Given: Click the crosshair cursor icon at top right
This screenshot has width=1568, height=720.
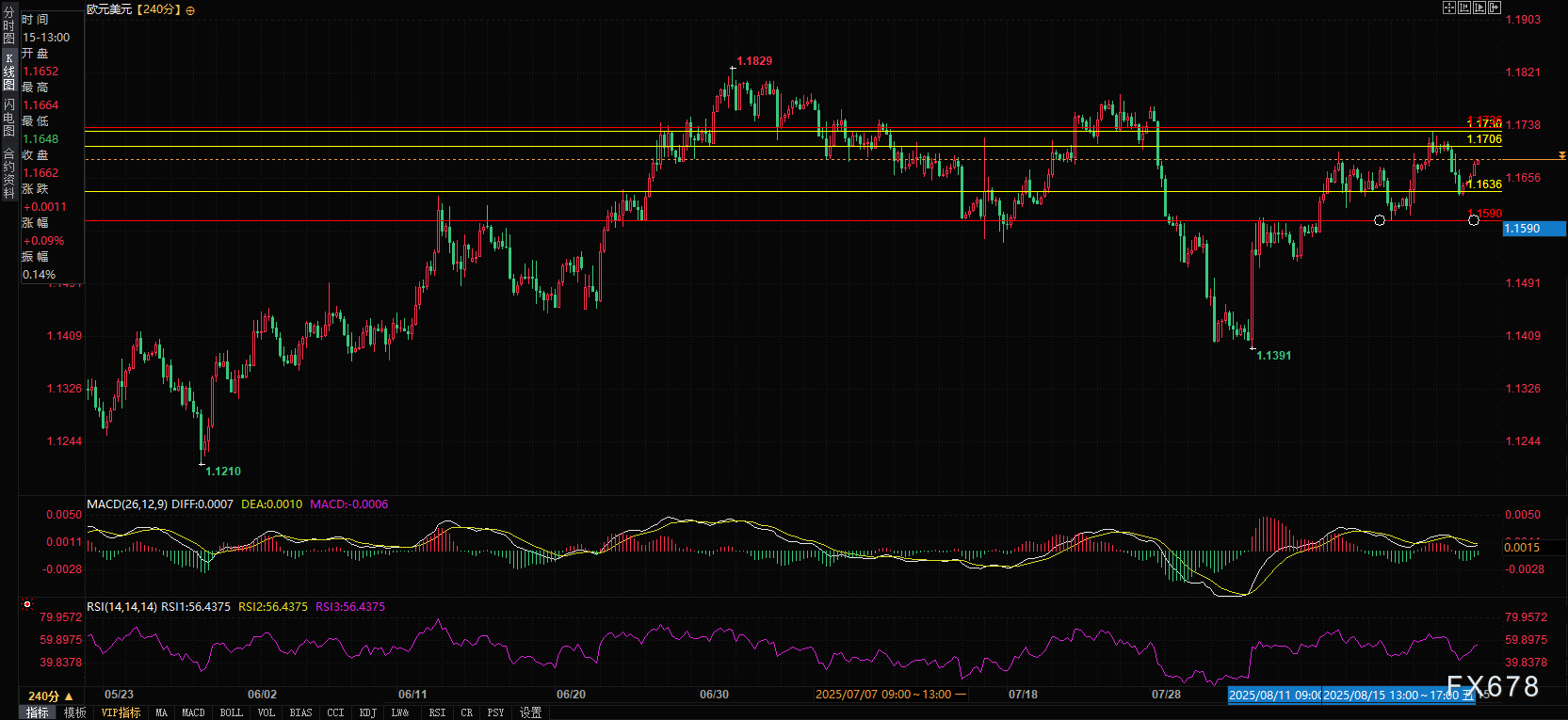Looking at the screenshot, I should [x=1449, y=8].
